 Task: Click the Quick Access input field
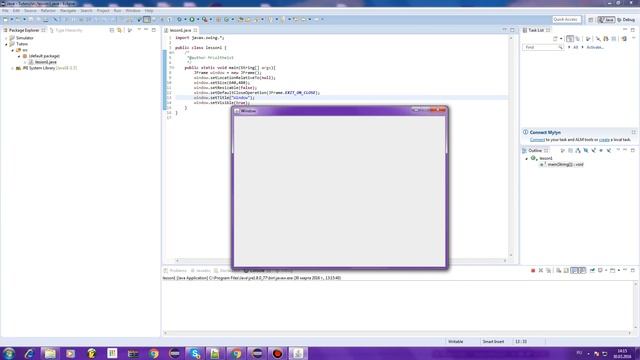(567, 19)
